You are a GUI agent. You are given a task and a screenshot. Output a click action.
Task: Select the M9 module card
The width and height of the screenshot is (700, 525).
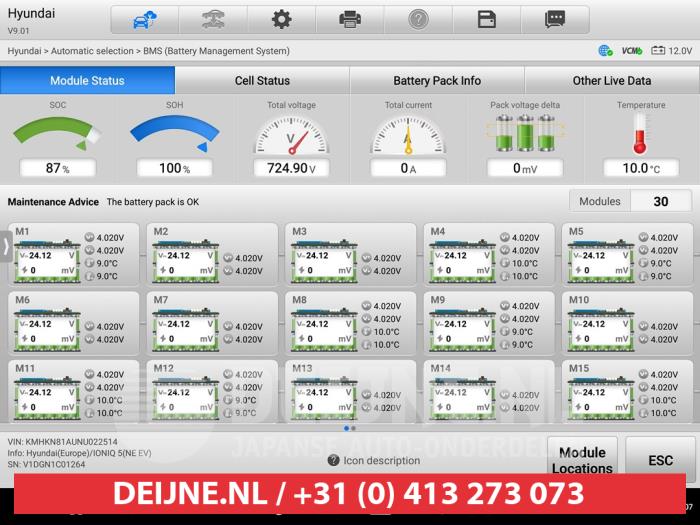click(489, 323)
